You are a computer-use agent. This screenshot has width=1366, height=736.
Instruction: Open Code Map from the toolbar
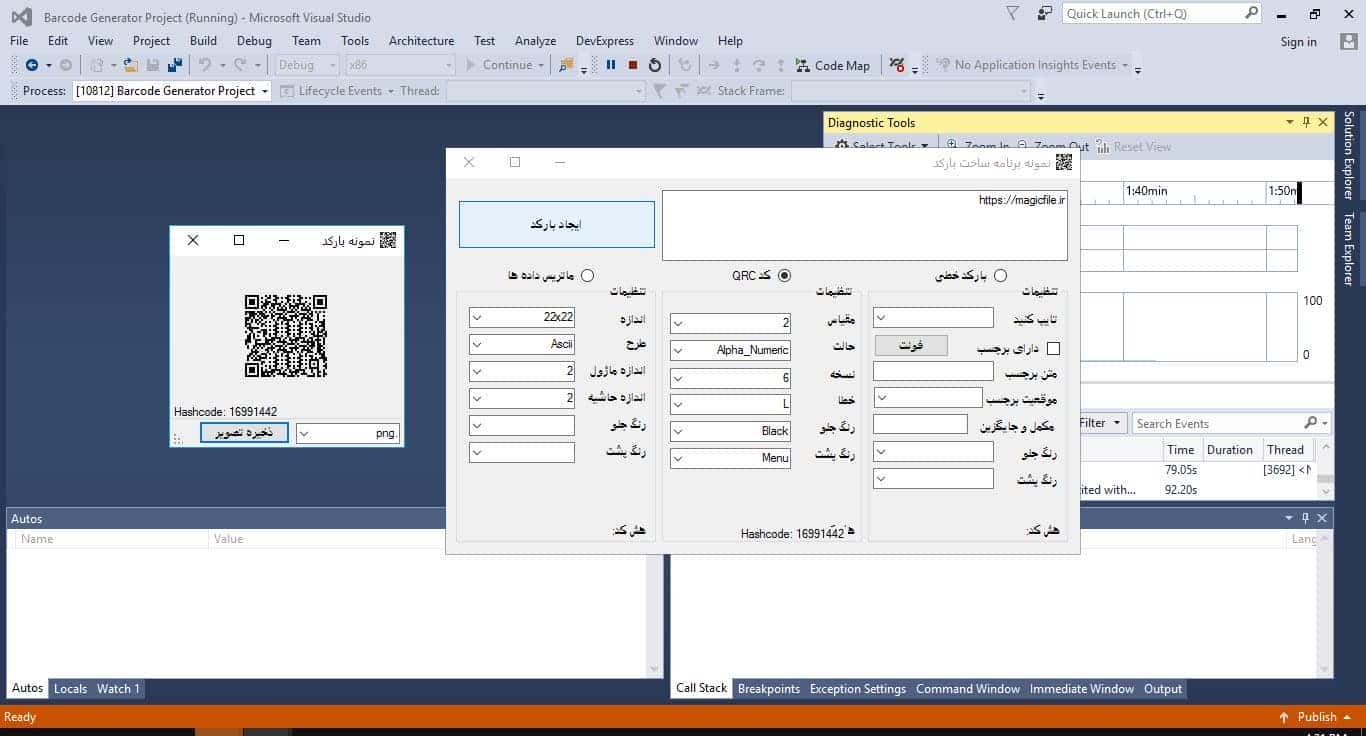[833, 65]
